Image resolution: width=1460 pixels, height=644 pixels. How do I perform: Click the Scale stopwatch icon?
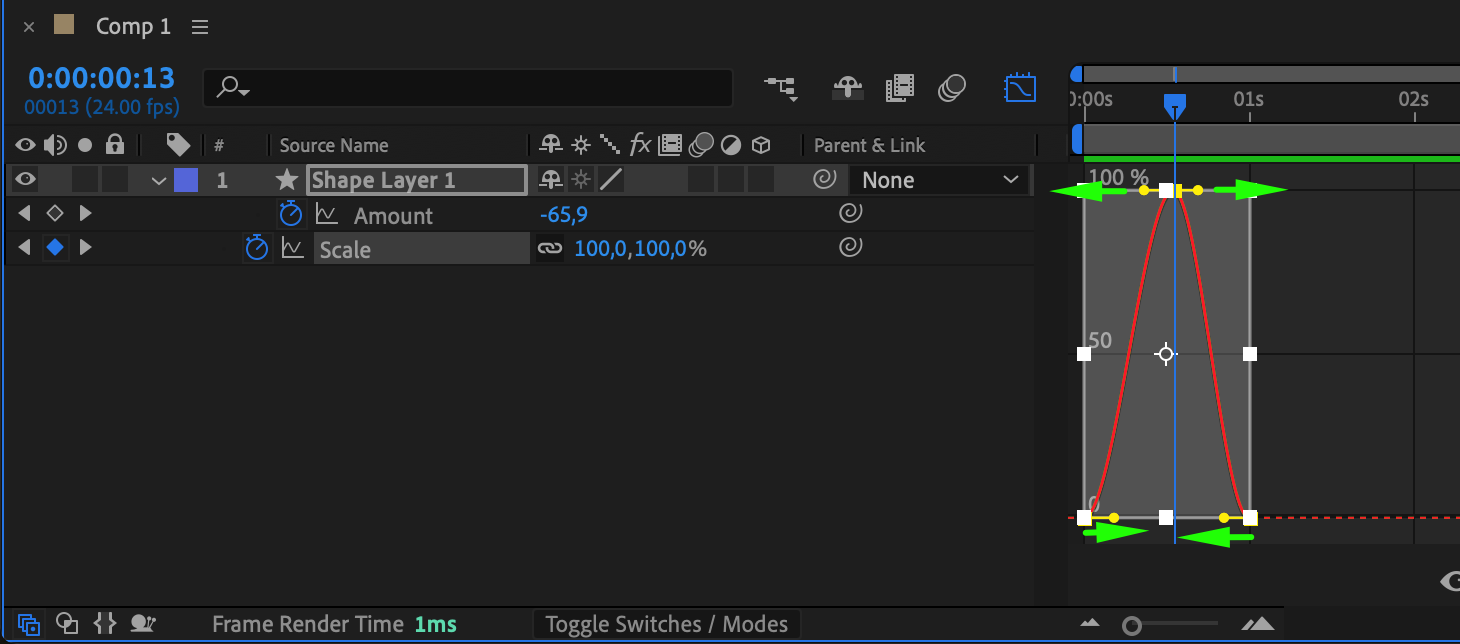point(257,248)
